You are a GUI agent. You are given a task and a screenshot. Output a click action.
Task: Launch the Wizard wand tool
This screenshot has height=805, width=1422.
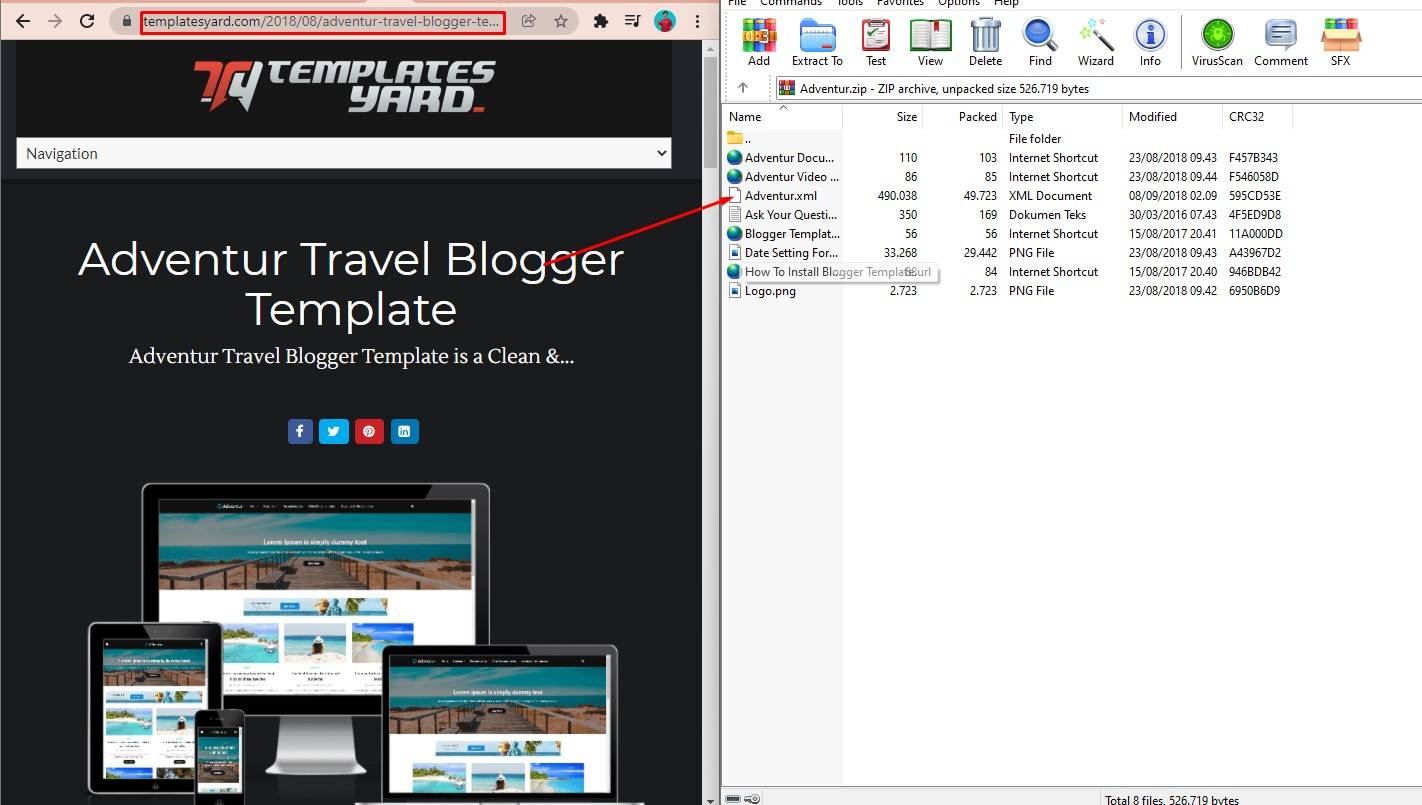click(x=1096, y=42)
